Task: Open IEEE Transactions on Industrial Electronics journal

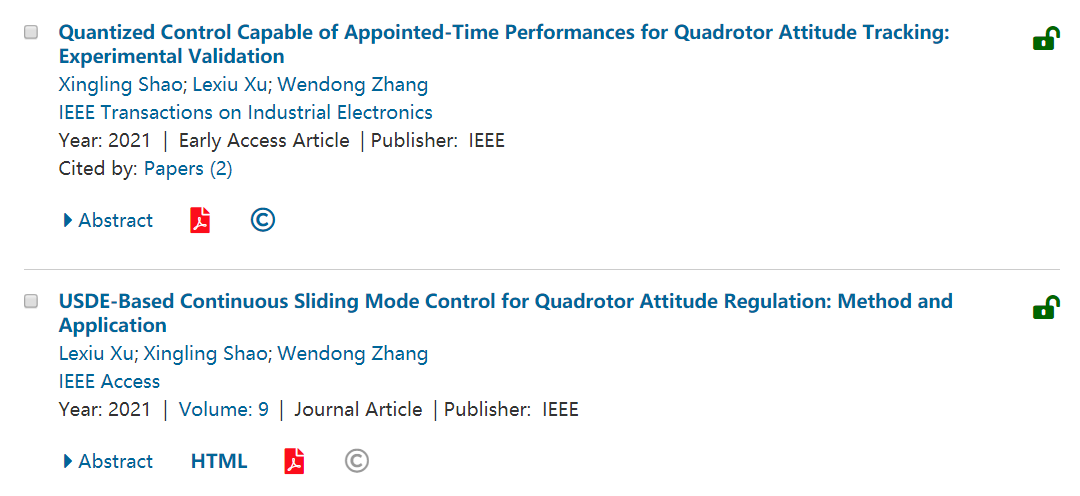Action: coord(246,112)
